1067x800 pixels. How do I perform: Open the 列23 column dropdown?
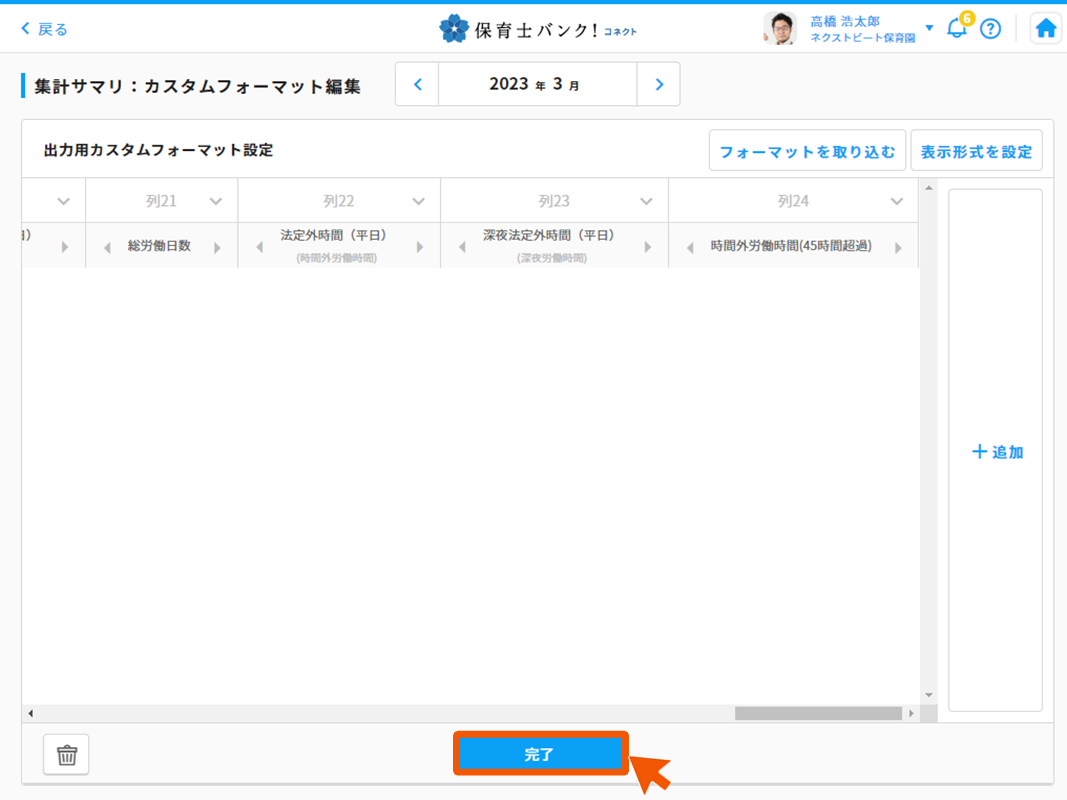pos(646,202)
